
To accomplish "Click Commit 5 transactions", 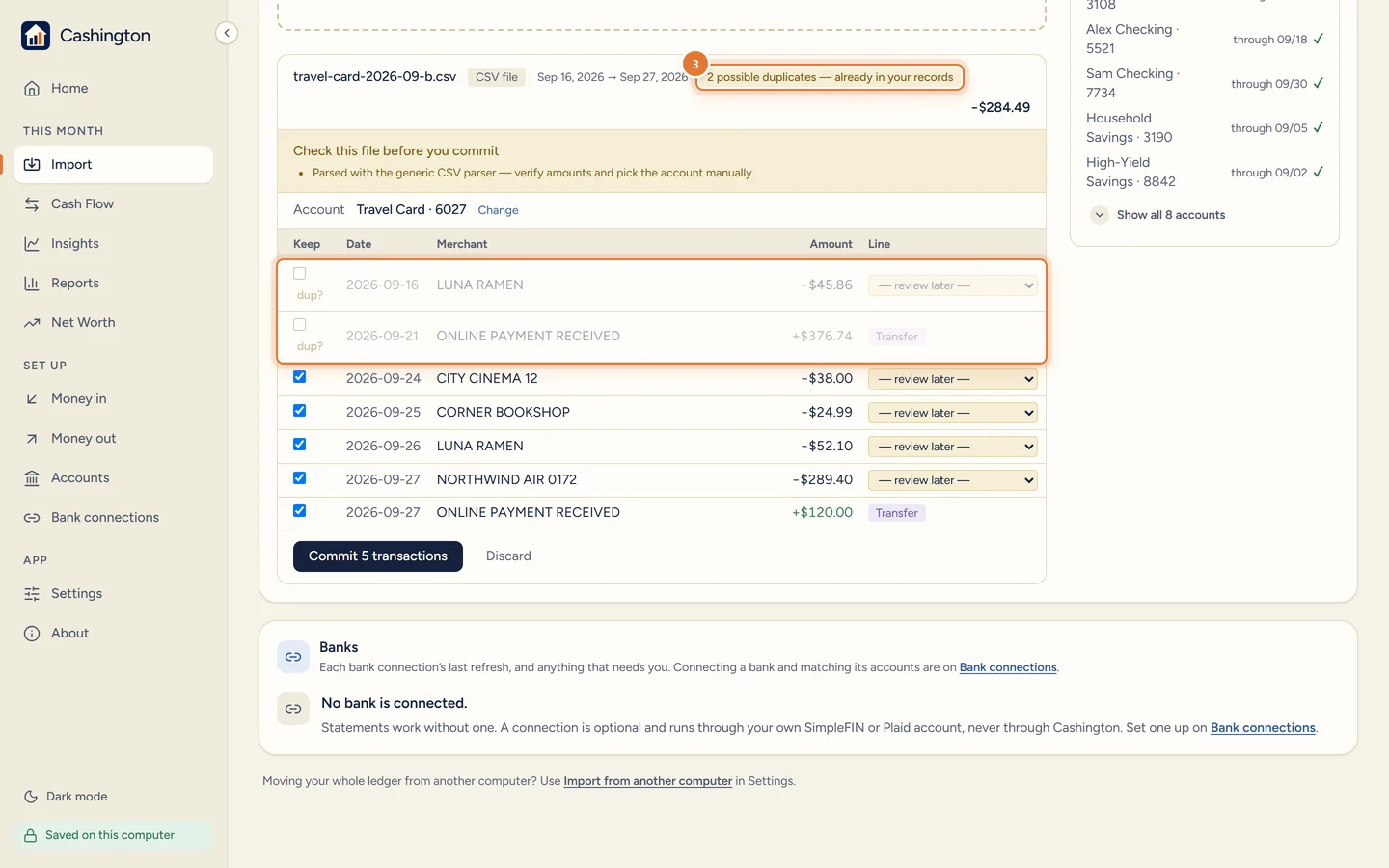I will pyautogui.click(x=378, y=556).
